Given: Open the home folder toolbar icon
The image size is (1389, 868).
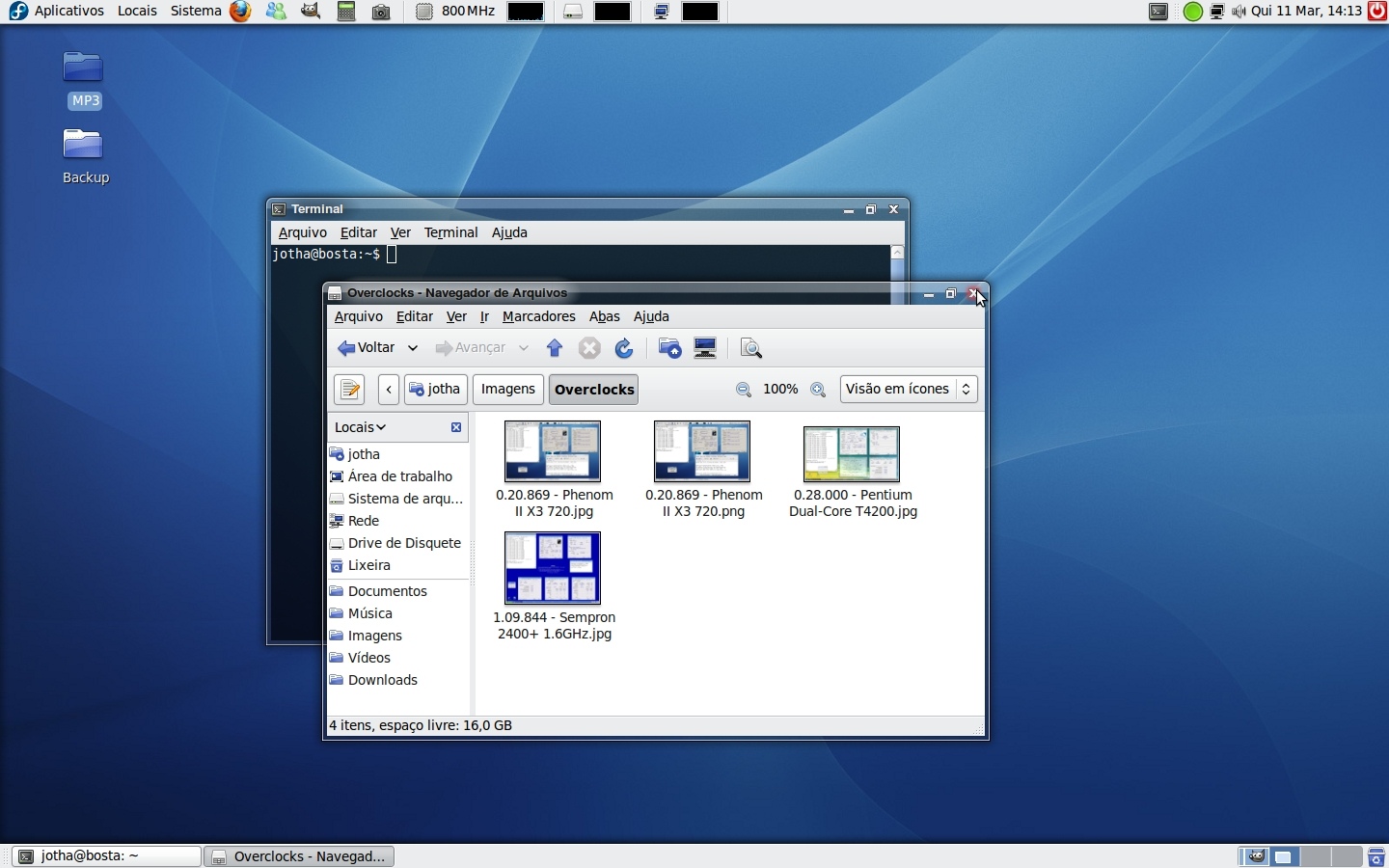Looking at the screenshot, I should point(670,349).
